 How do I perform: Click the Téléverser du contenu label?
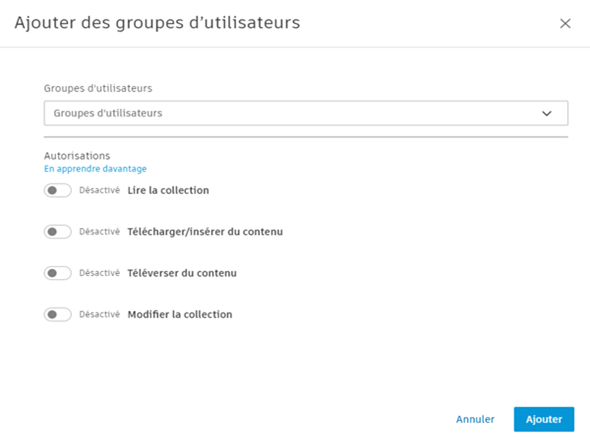point(182,273)
